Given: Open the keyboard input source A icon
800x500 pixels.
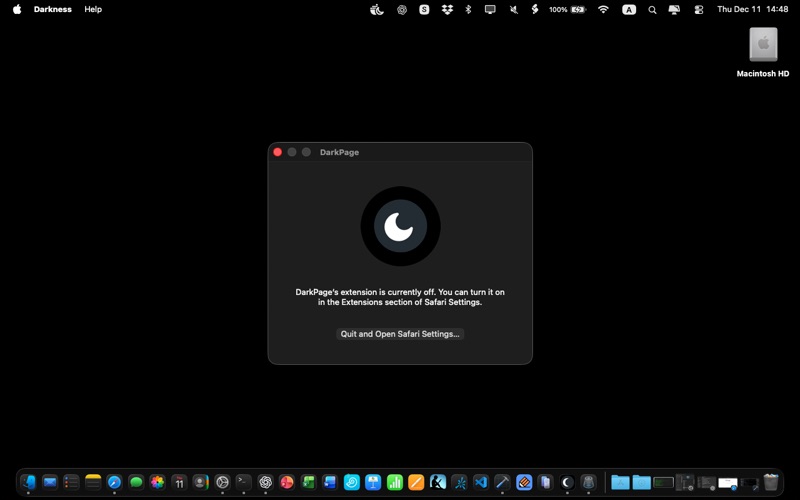Looking at the screenshot, I should [629, 9].
